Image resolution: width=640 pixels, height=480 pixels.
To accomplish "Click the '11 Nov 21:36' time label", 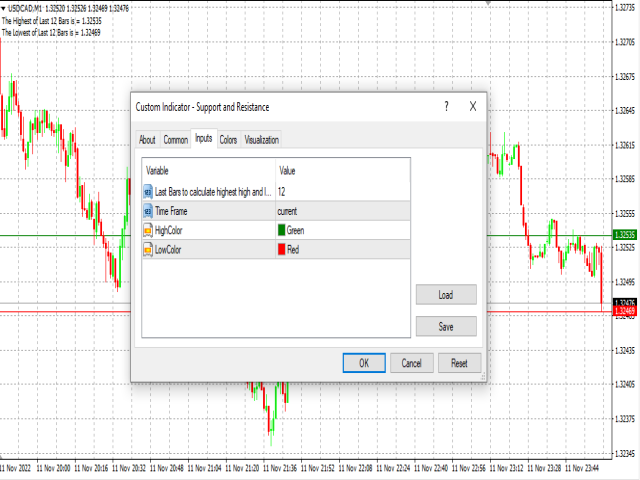I will coord(280,468).
